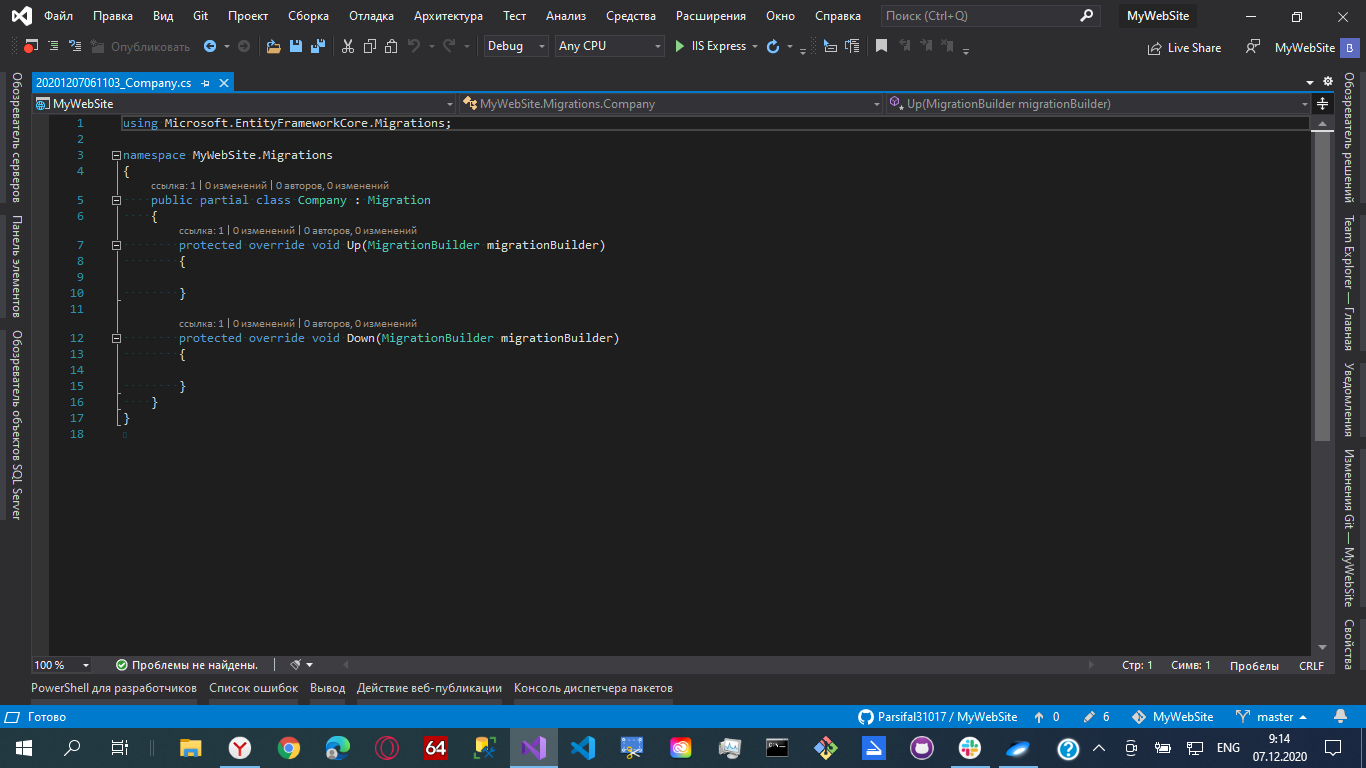Click the Send Feedback icon

[1252, 46]
